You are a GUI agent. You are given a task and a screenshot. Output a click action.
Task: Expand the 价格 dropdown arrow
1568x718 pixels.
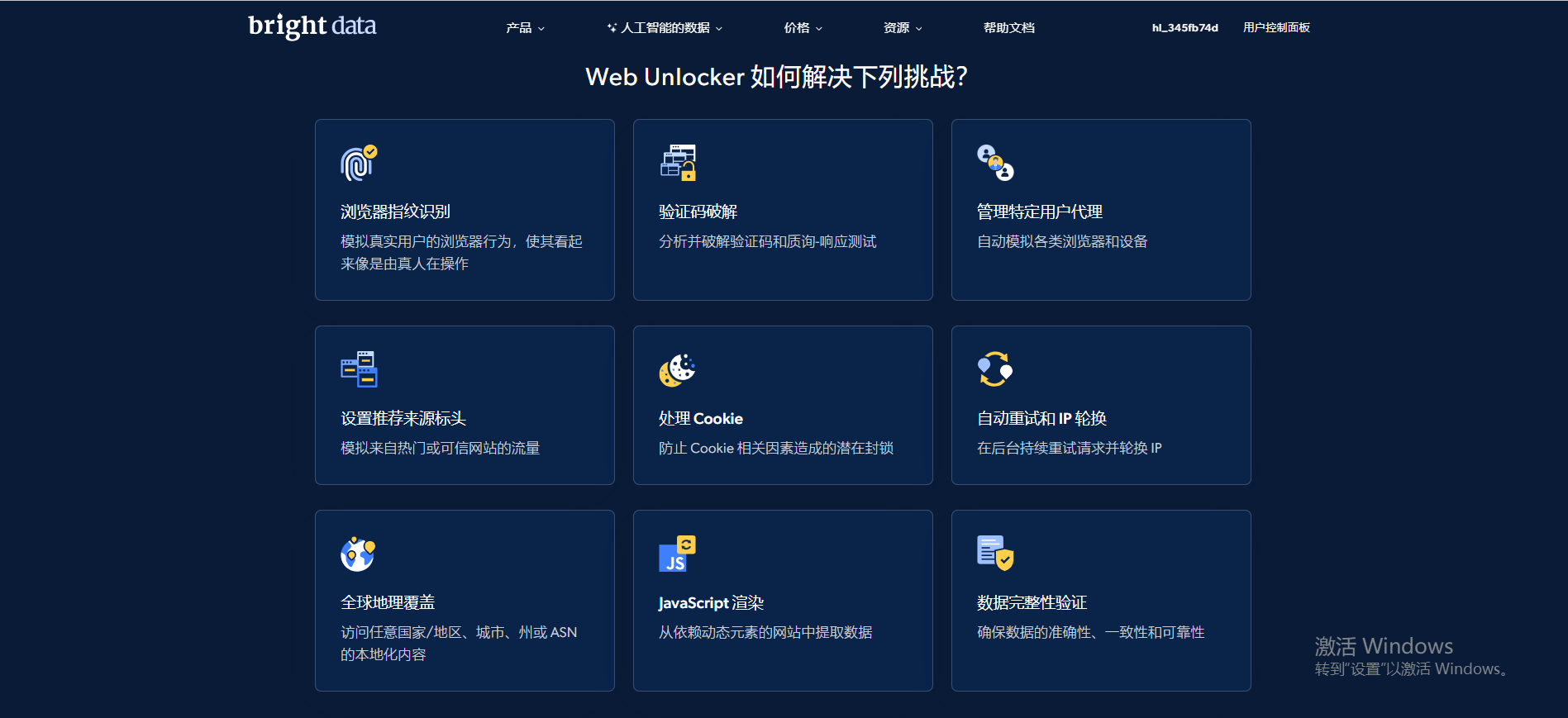(x=819, y=28)
